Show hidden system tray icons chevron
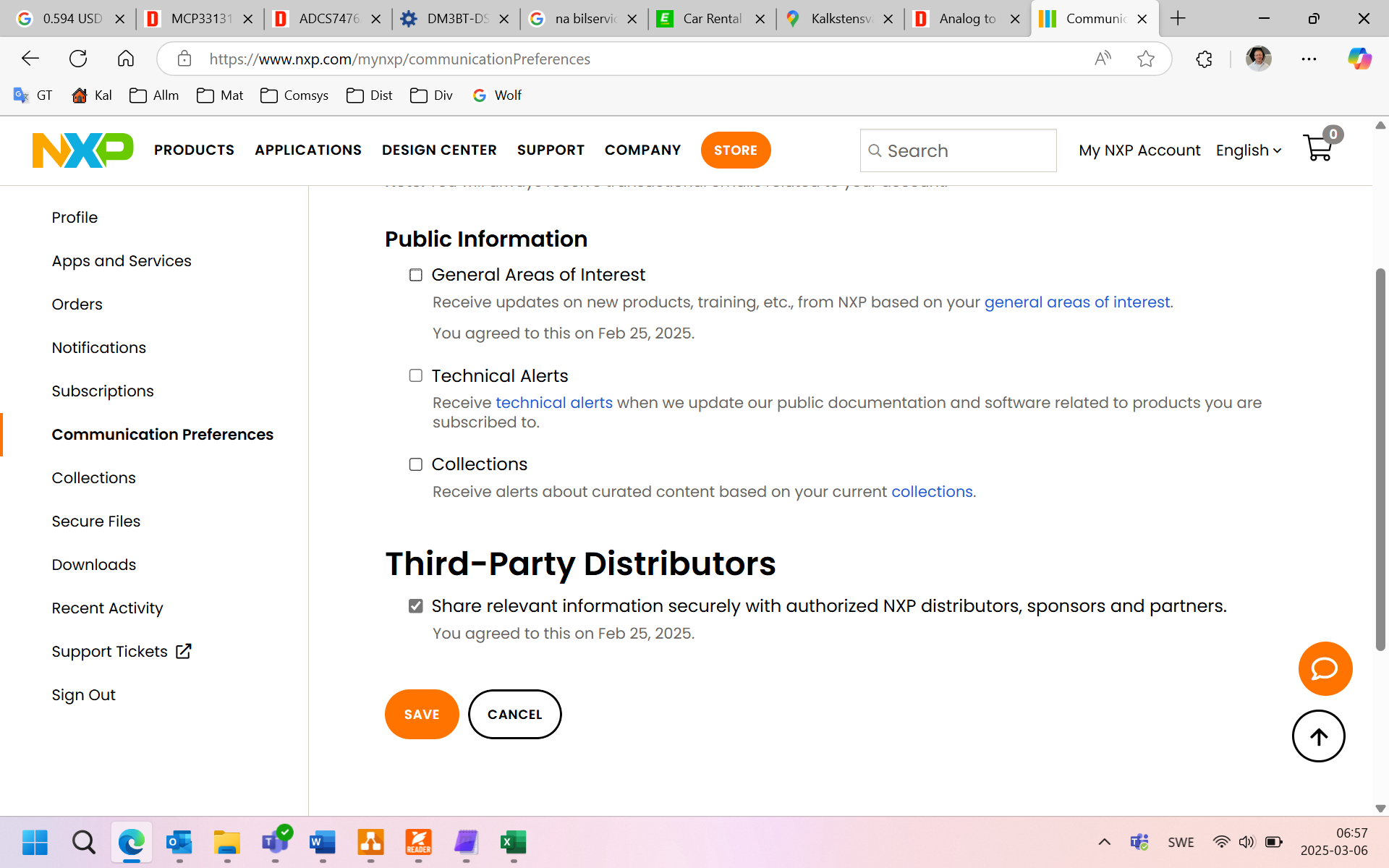The height and width of the screenshot is (868, 1389). [x=1104, y=842]
